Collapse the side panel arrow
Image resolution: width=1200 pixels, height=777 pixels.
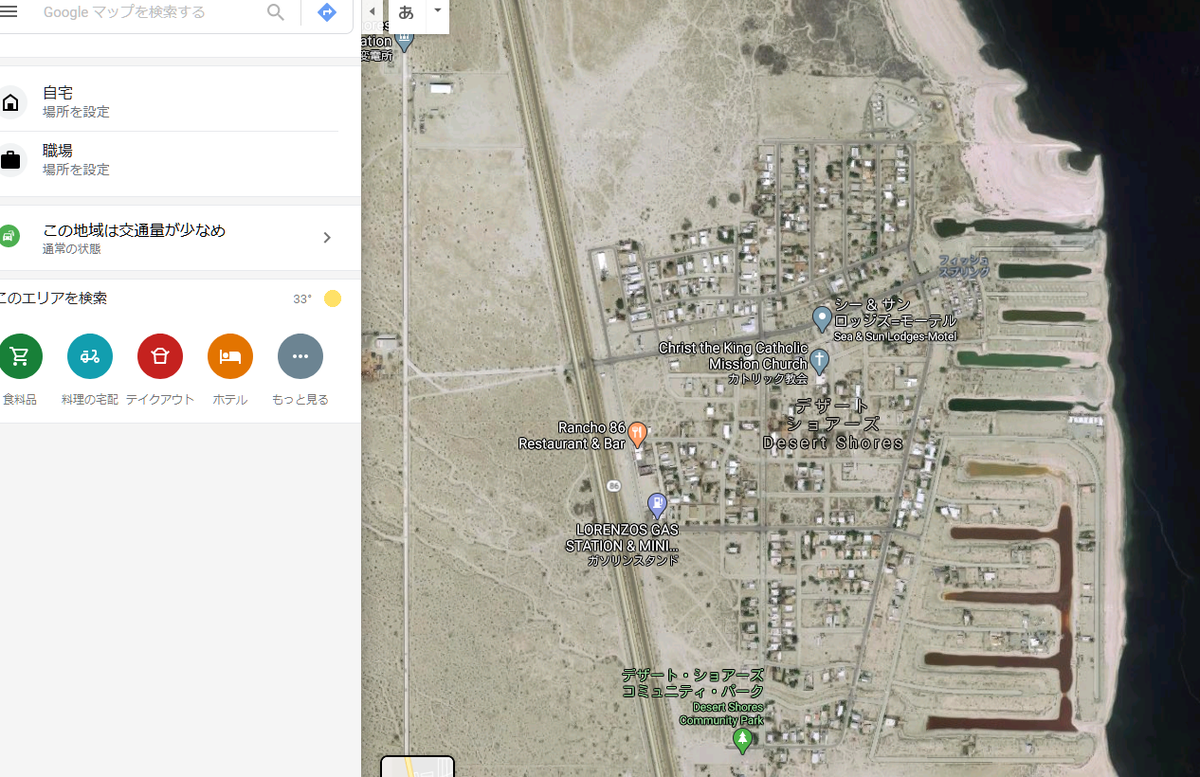(x=373, y=12)
